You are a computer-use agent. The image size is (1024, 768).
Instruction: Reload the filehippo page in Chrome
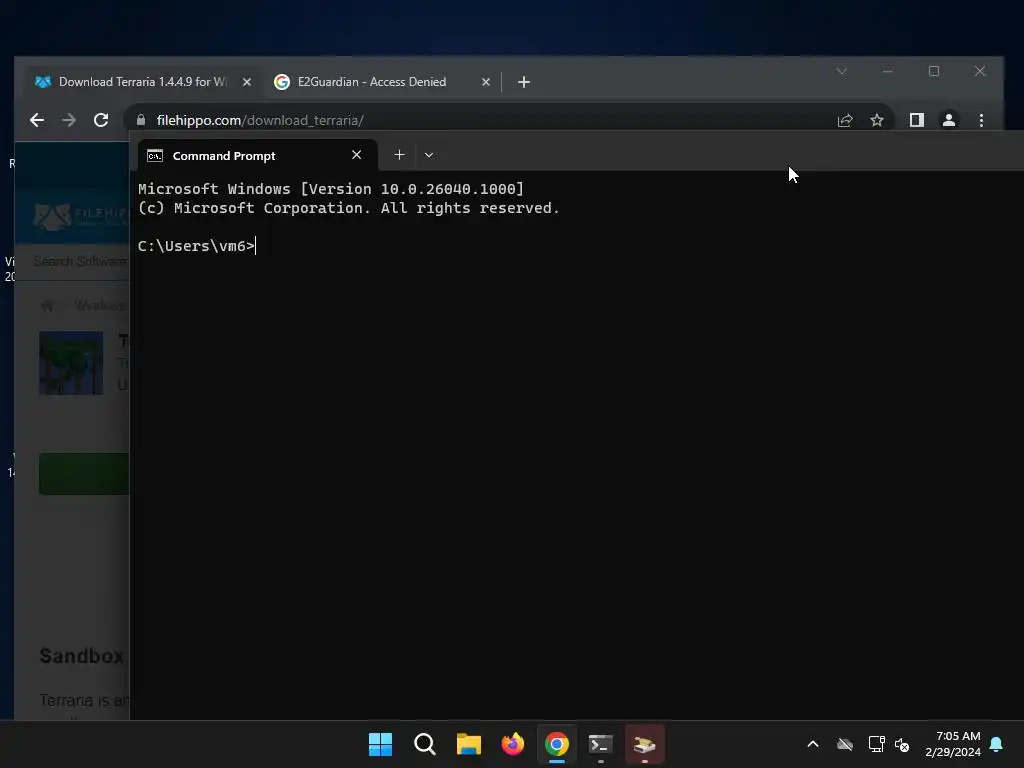(101, 120)
